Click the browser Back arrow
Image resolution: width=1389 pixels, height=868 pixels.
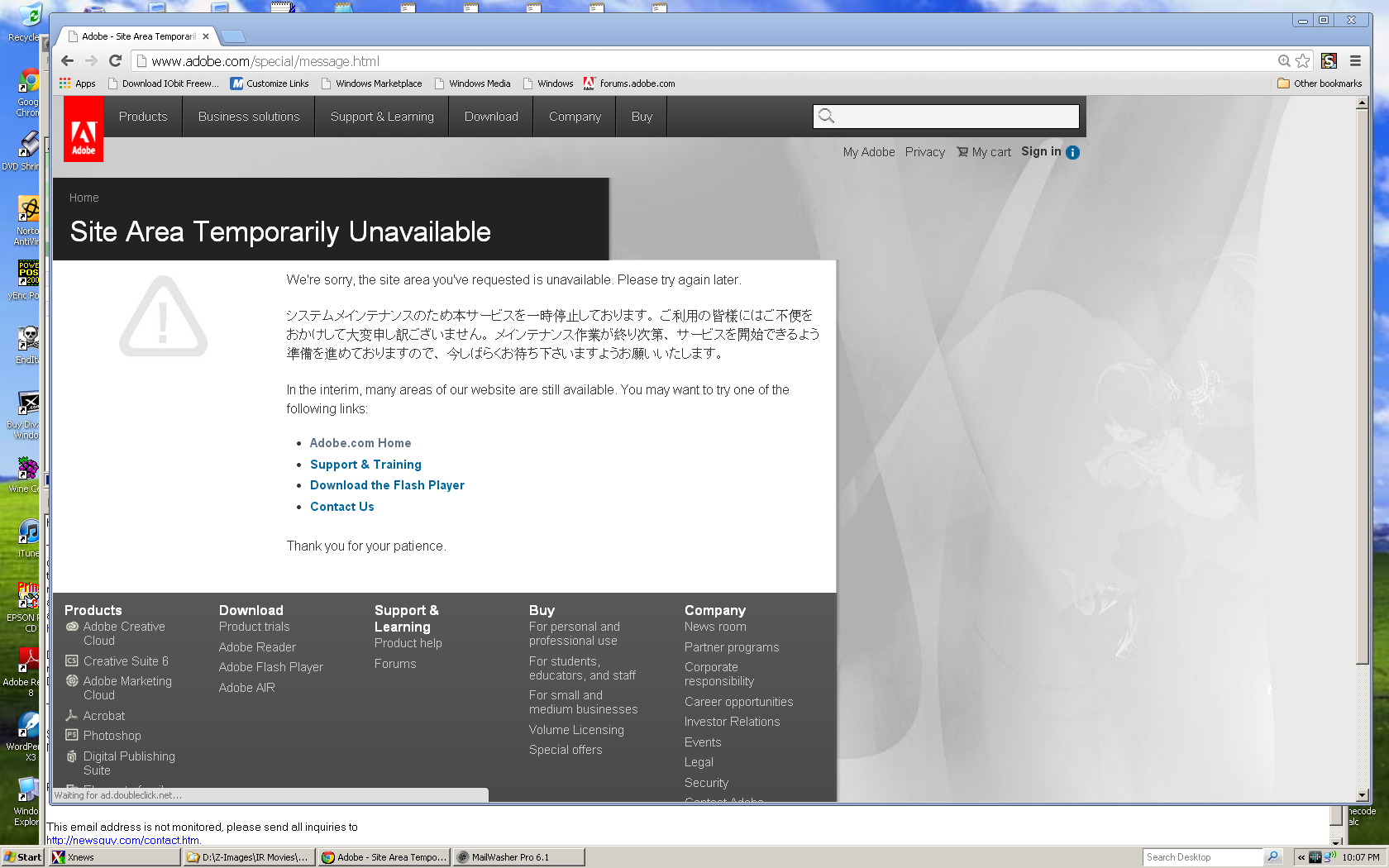click(x=68, y=60)
